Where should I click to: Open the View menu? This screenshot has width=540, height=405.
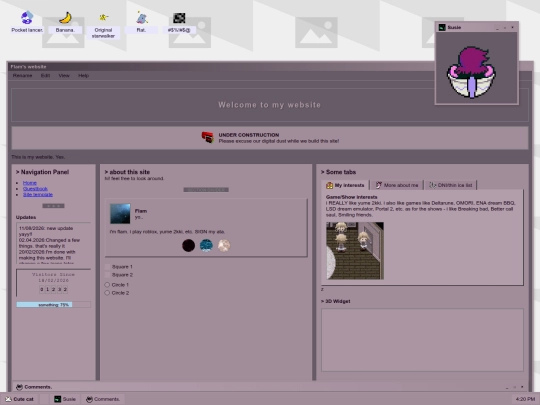tap(64, 75)
